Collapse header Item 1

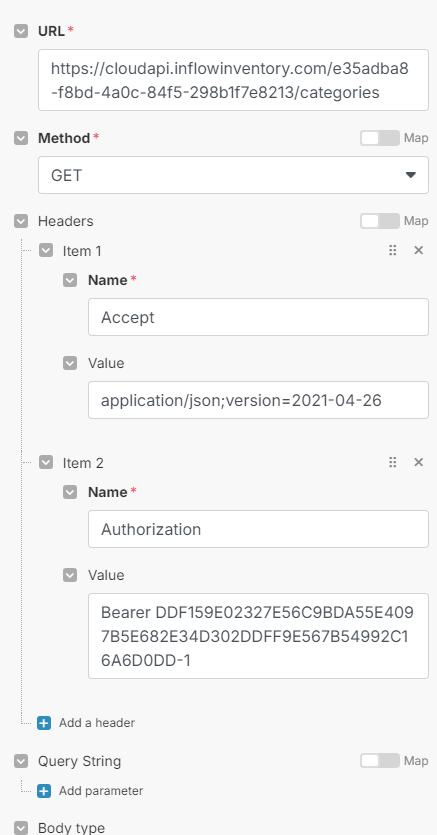pos(46,250)
